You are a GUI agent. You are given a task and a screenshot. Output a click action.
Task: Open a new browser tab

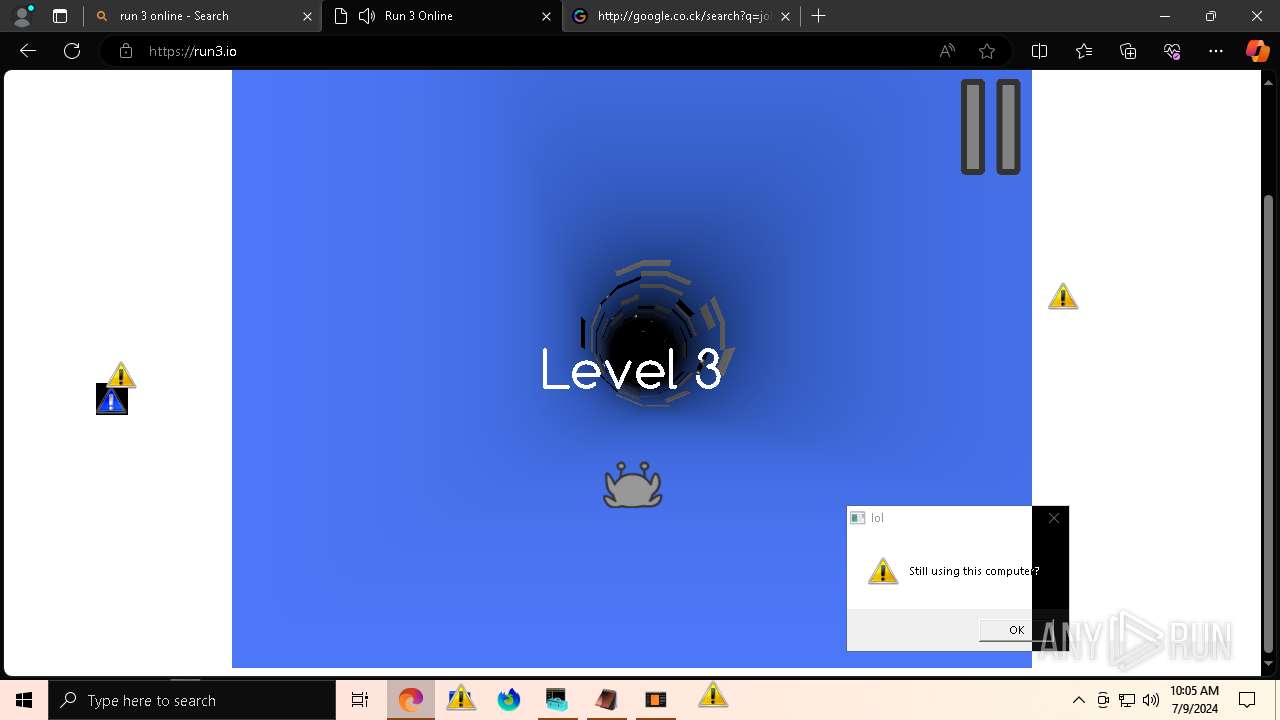[819, 16]
